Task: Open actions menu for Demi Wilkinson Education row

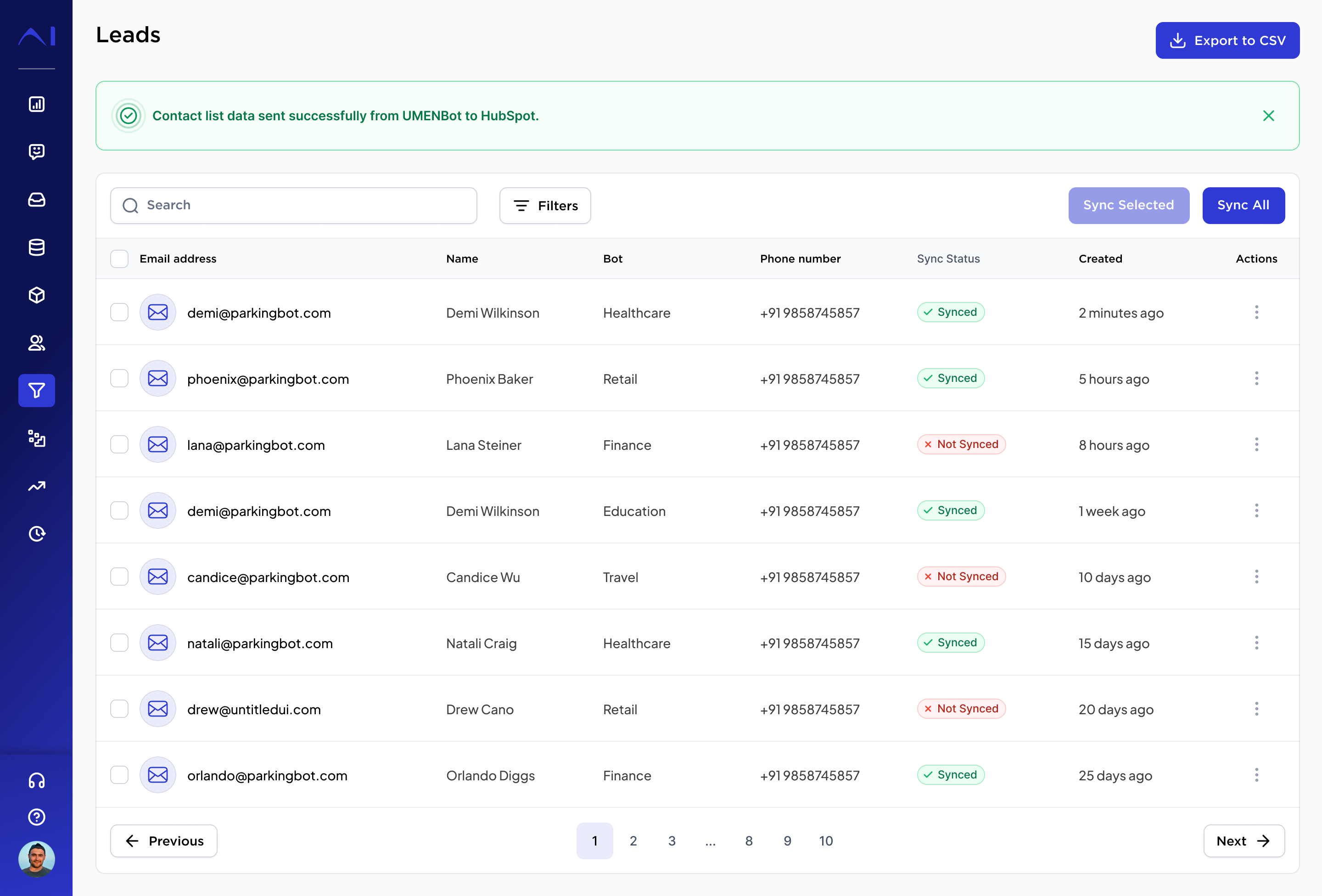Action: pyautogui.click(x=1256, y=510)
